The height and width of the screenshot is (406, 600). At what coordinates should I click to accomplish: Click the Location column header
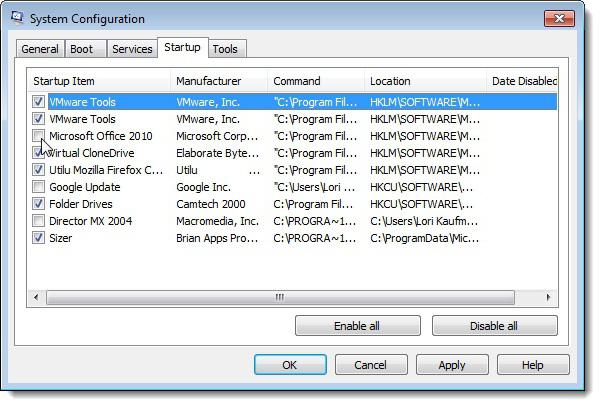pos(425,81)
